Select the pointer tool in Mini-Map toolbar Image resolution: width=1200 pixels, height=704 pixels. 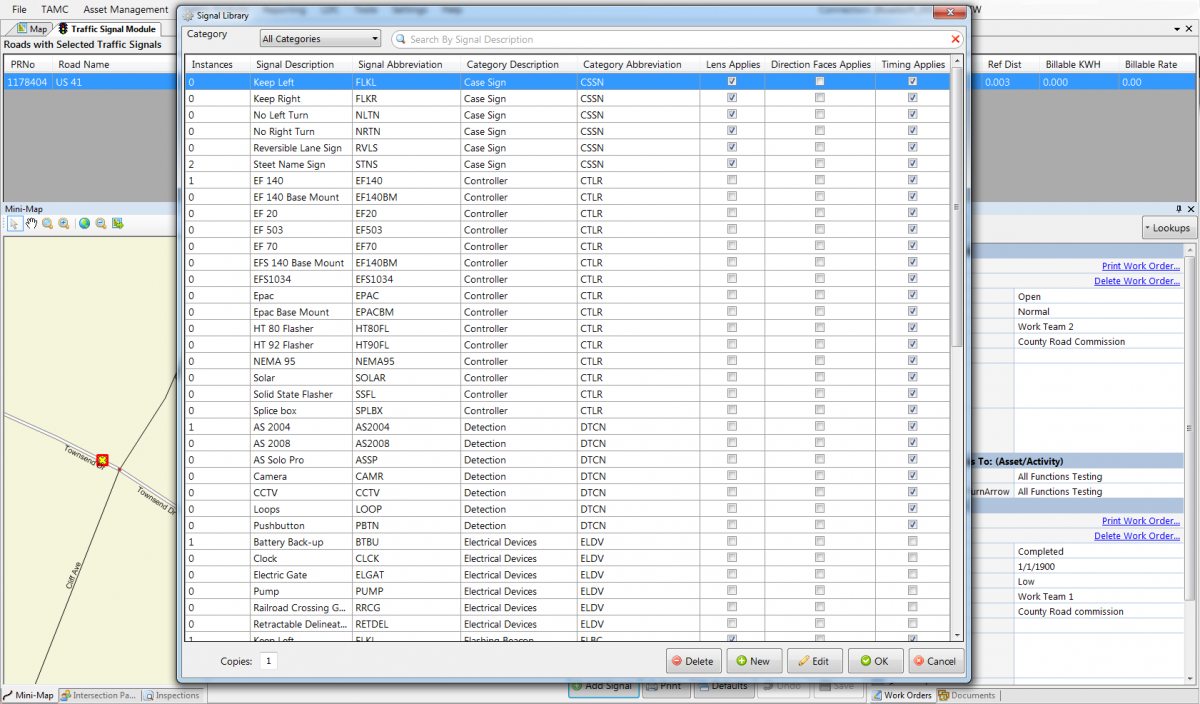(15, 224)
